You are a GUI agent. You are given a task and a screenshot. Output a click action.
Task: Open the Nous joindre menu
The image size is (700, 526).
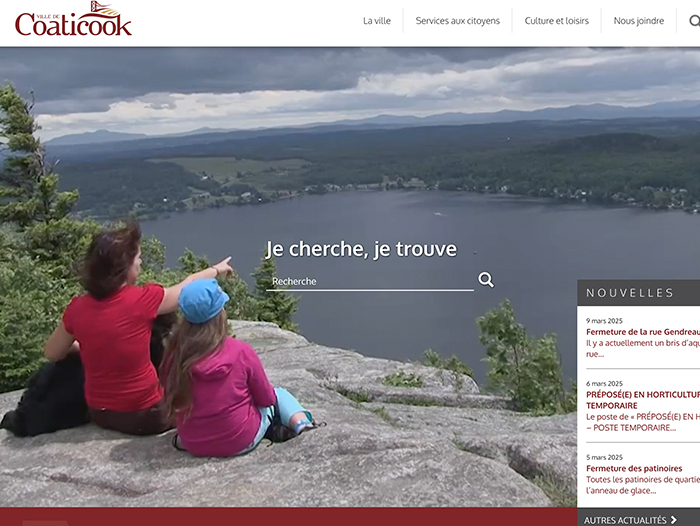click(x=638, y=21)
